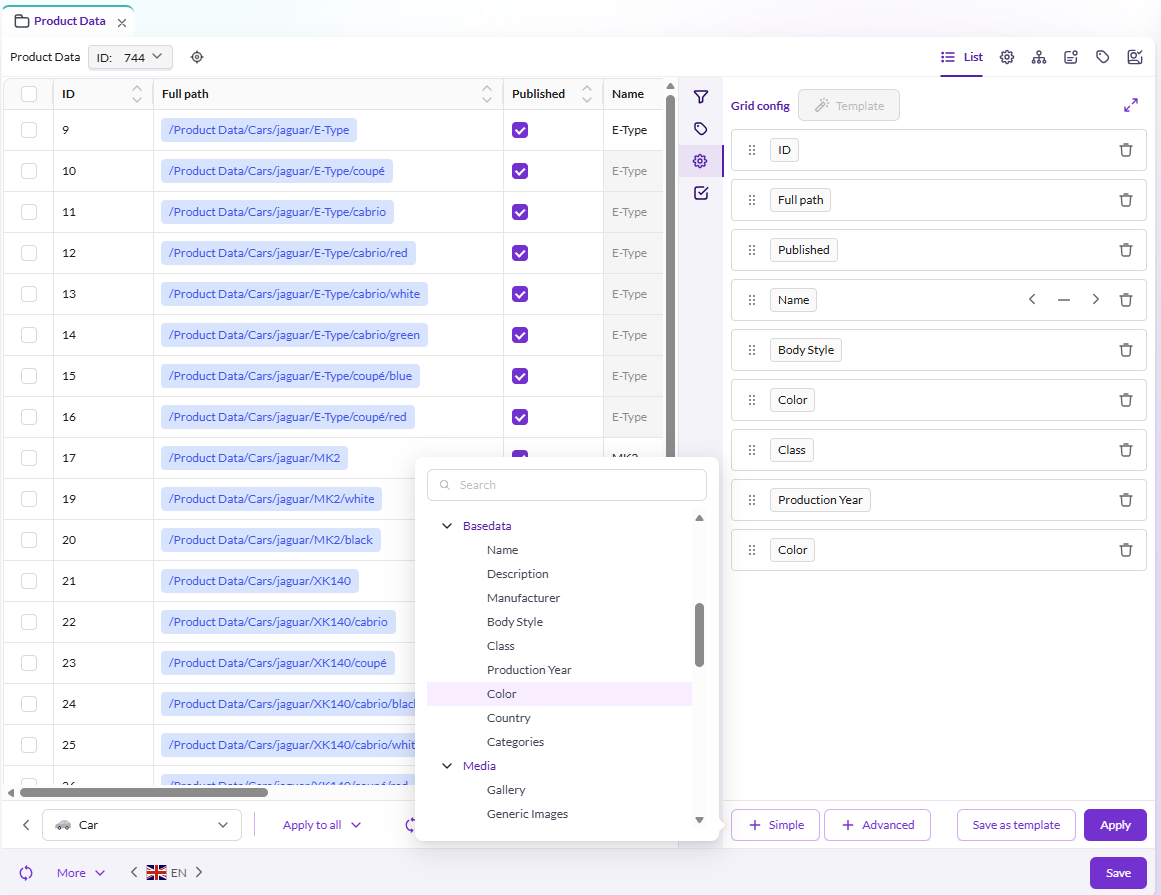Add an Advanced column
This screenshot has height=895, width=1161.
point(877,825)
